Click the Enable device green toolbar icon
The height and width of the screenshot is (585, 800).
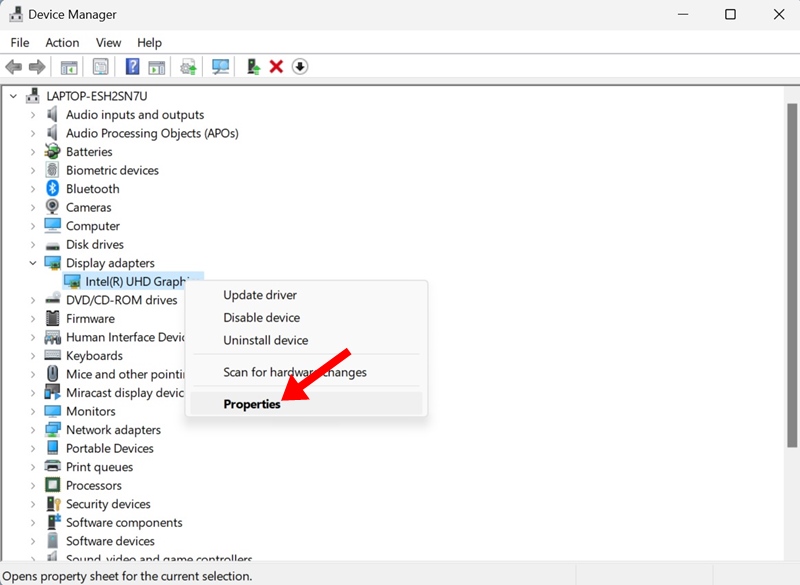[x=253, y=66]
